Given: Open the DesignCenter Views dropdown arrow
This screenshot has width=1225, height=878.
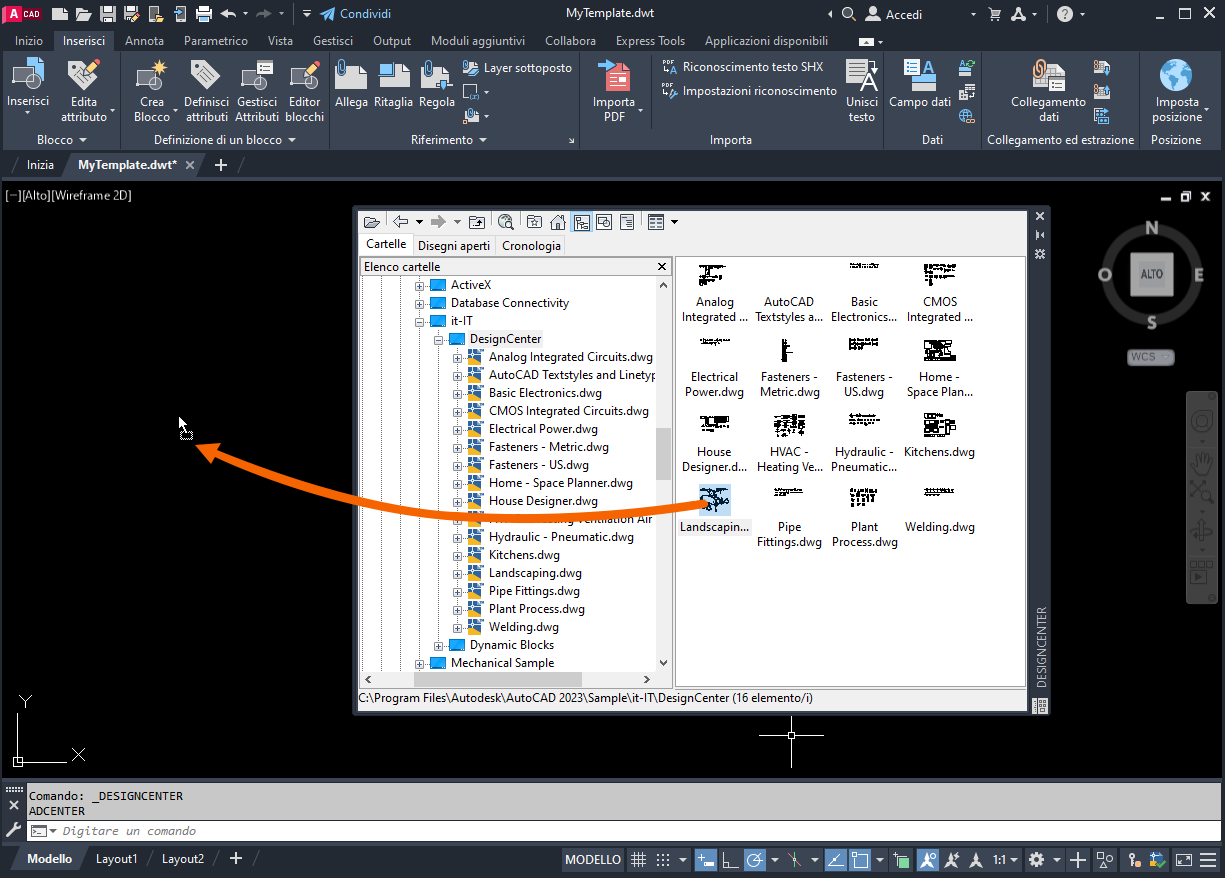Looking at the screenshot, I should [675, 222].
